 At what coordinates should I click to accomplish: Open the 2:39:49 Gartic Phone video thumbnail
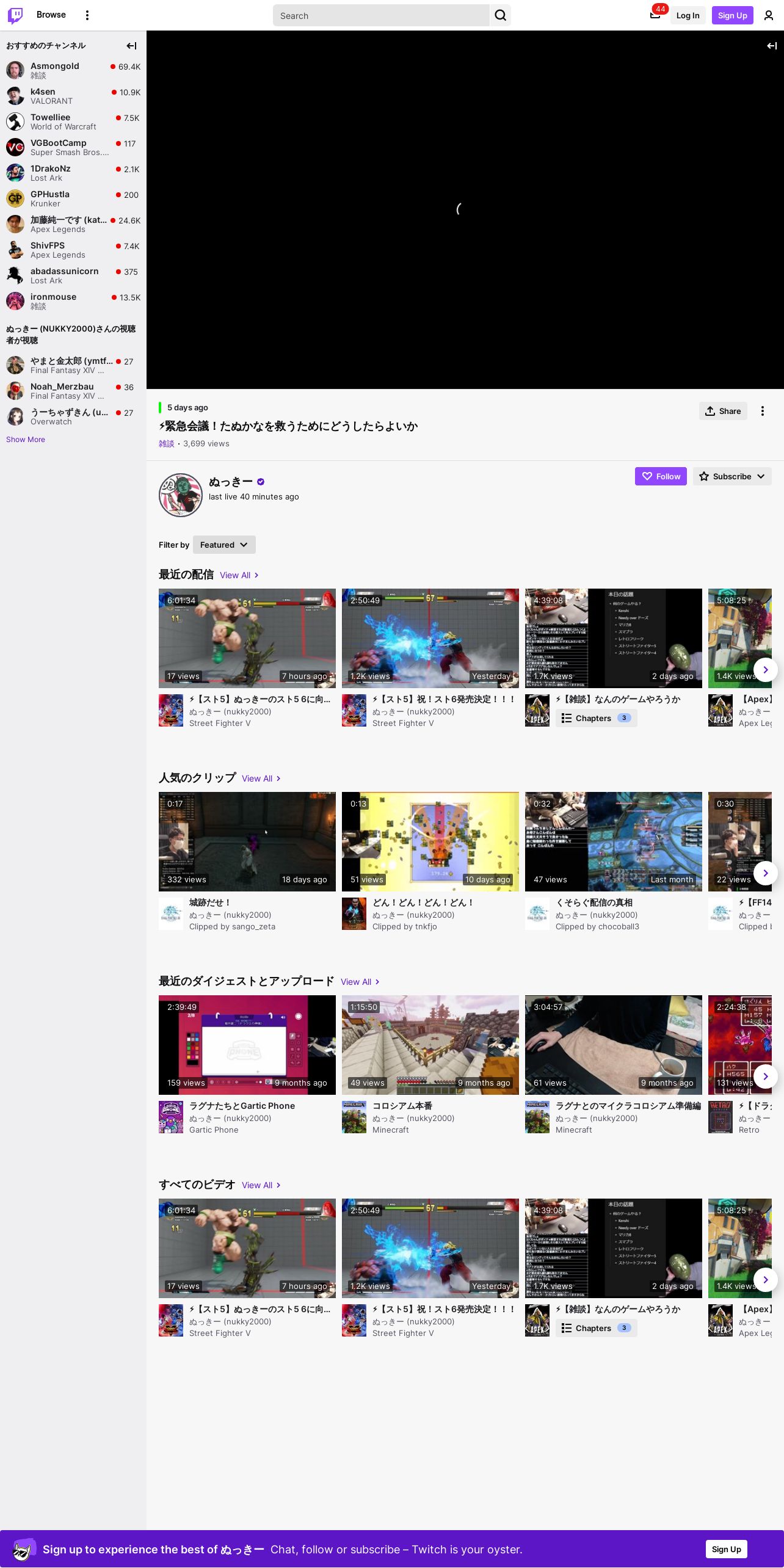247,1045
